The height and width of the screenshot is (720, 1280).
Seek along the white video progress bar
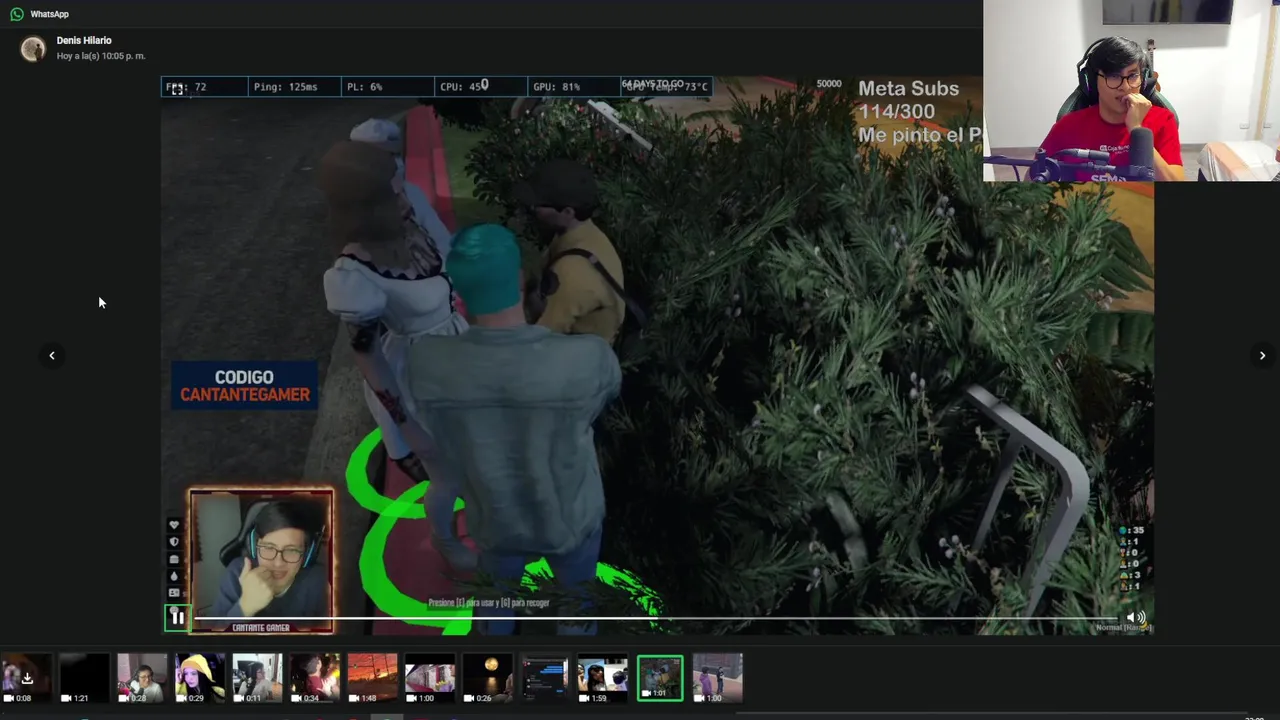655,618
